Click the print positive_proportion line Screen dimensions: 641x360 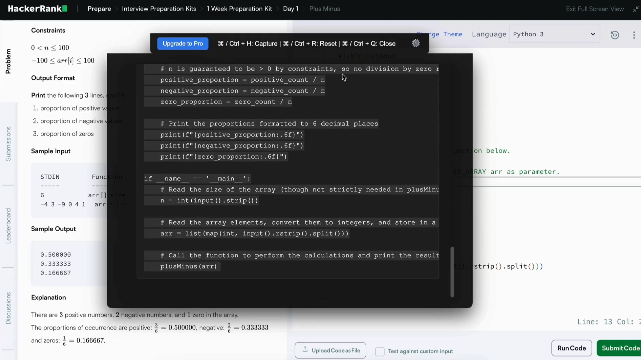click(x=232, y=134)
